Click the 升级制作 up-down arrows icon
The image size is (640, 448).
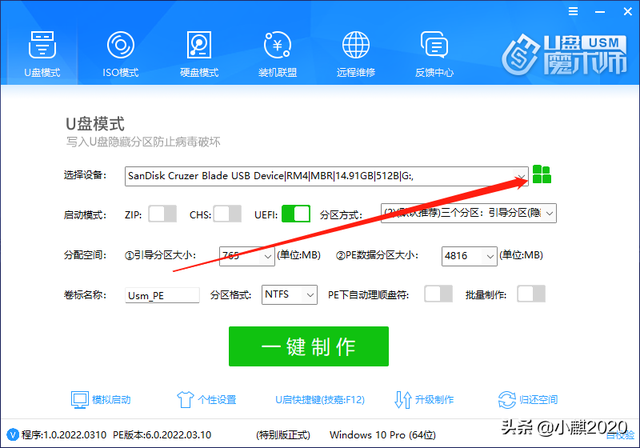click(403, 399)
